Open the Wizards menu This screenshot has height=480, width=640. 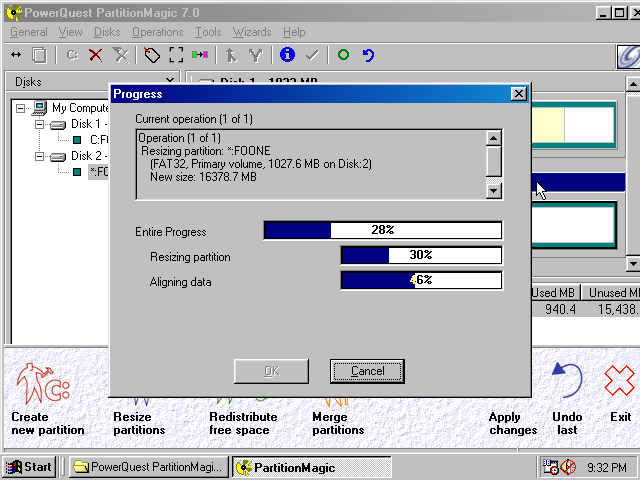pyautogui.click(x=252, y=32)
